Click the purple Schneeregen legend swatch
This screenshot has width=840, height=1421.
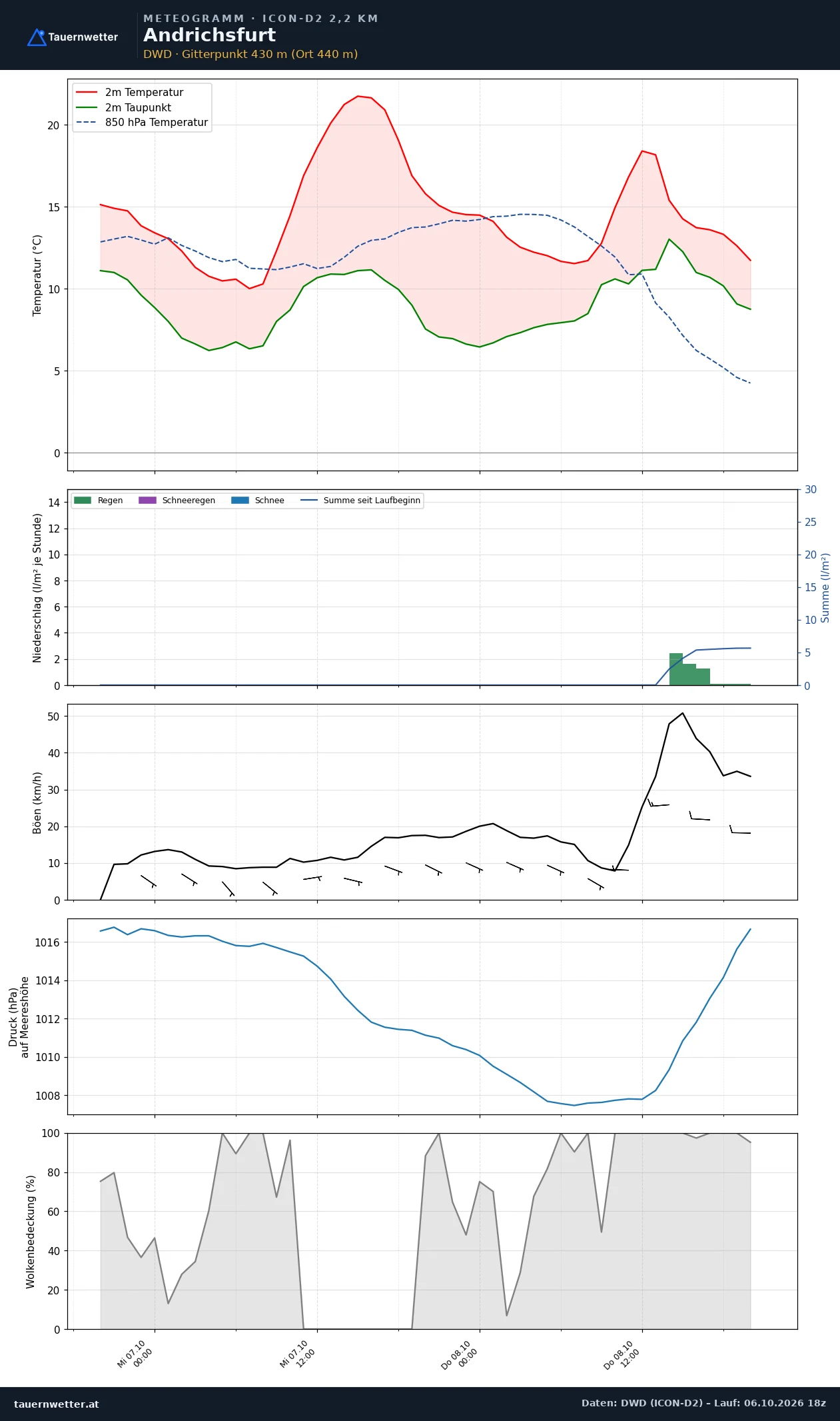coord(147,501)
